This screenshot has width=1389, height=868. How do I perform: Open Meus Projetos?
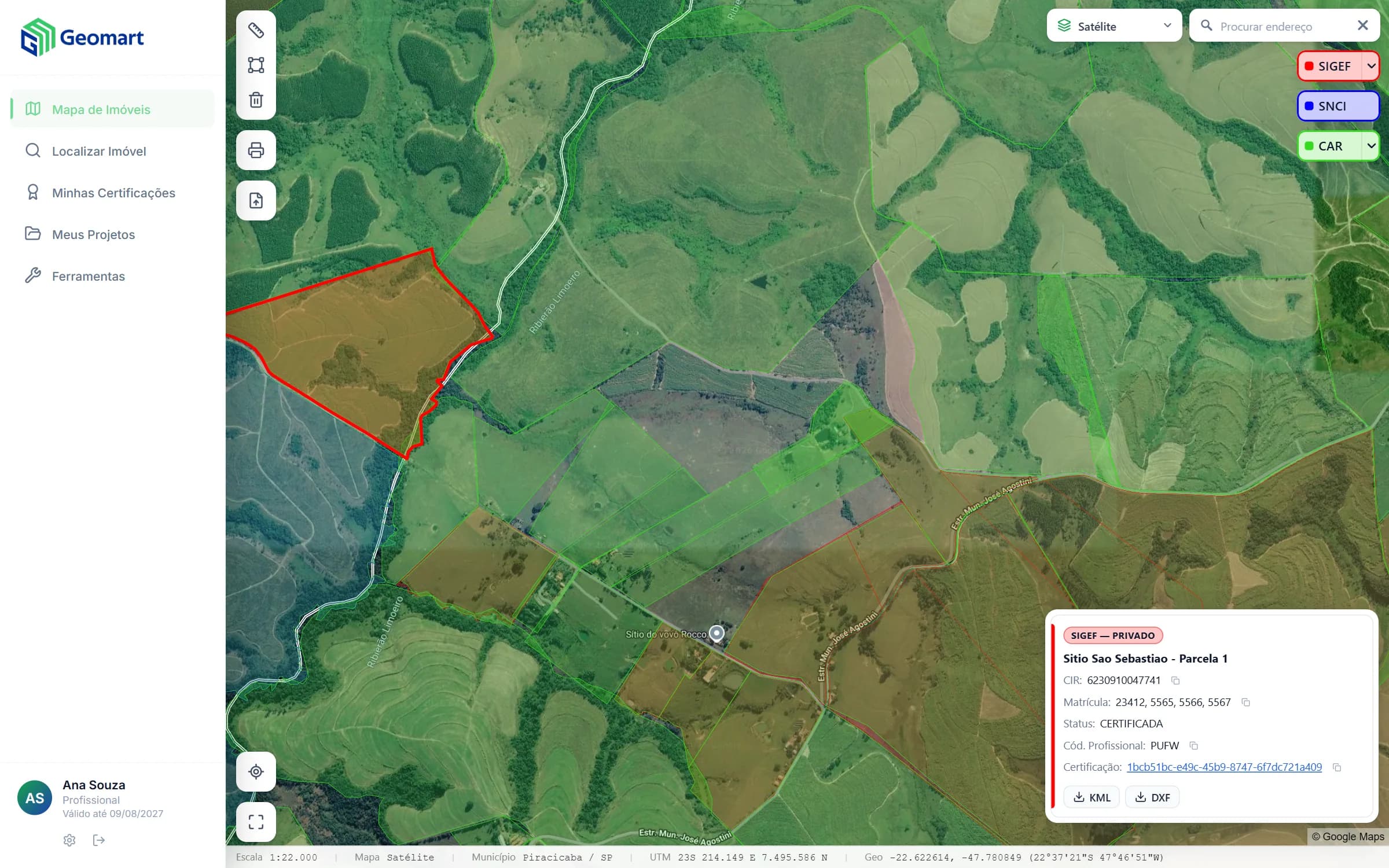(x=112, y=234)
